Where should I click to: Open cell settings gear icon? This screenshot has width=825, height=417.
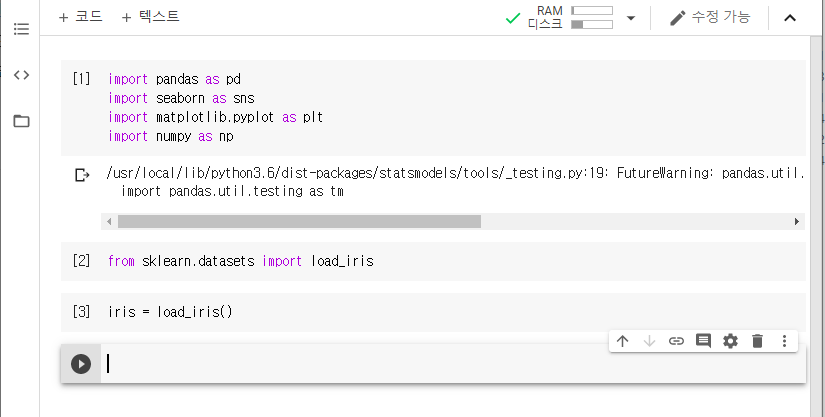point(730,341)
